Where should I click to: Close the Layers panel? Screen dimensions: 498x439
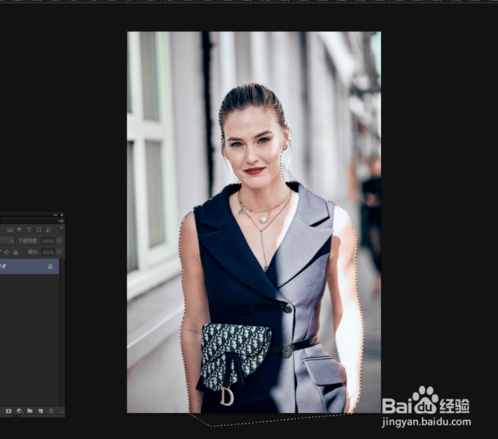62,215
